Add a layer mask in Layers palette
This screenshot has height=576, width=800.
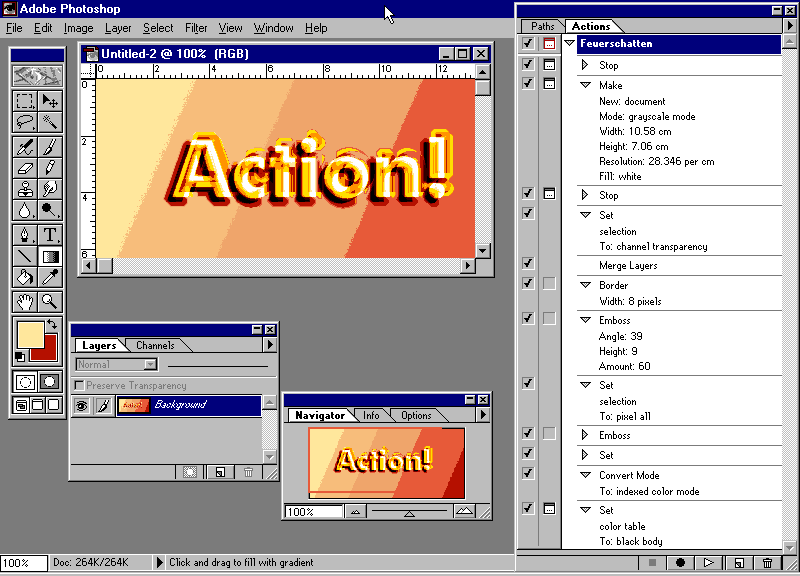pyautogui.click(x=190, y=472)
